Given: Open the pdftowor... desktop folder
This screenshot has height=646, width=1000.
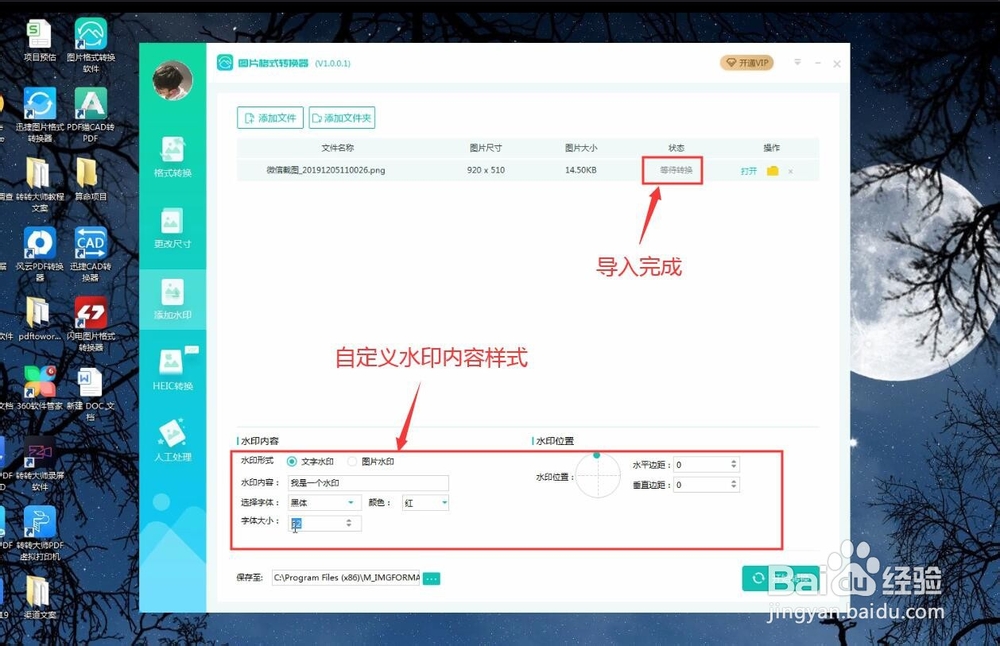Looking at the screenshot, I should (40, 319).
